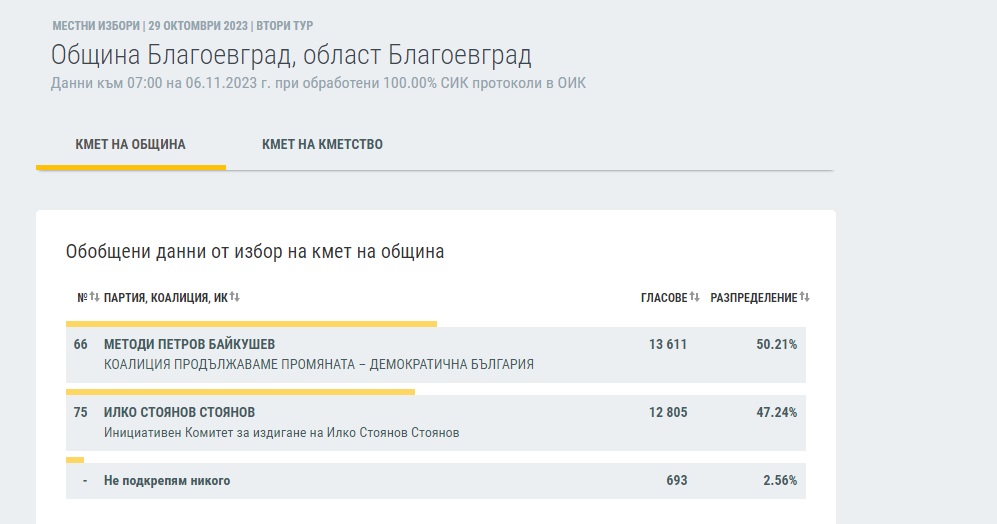Click the Не подкрепям никого row
997x524 pixels.
167,481
